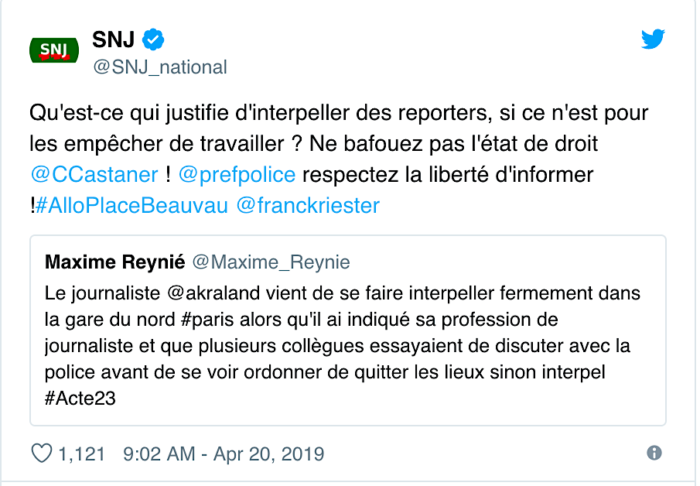Click the 1,121 likes count
Image resolution: width=700 pixels, height=486 pixels.
(x=82, y=454)
